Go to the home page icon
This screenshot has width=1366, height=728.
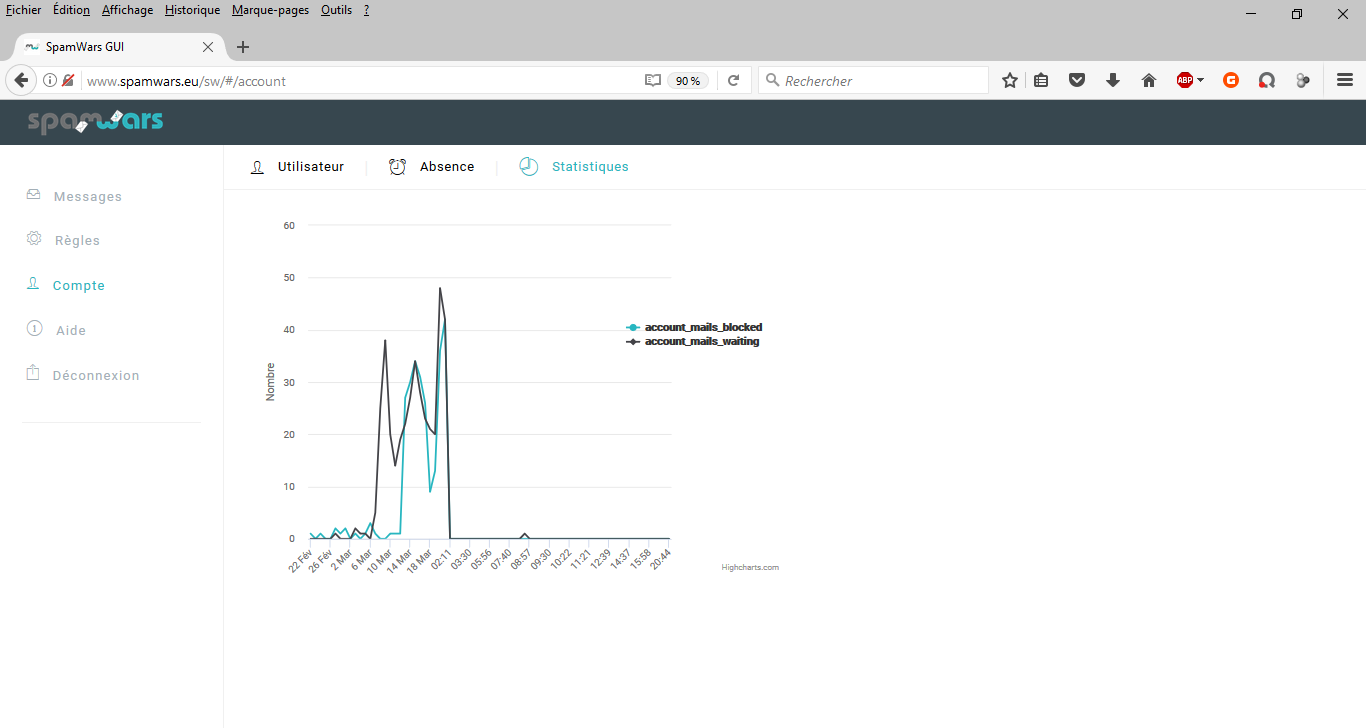(x=1149, y=80)
